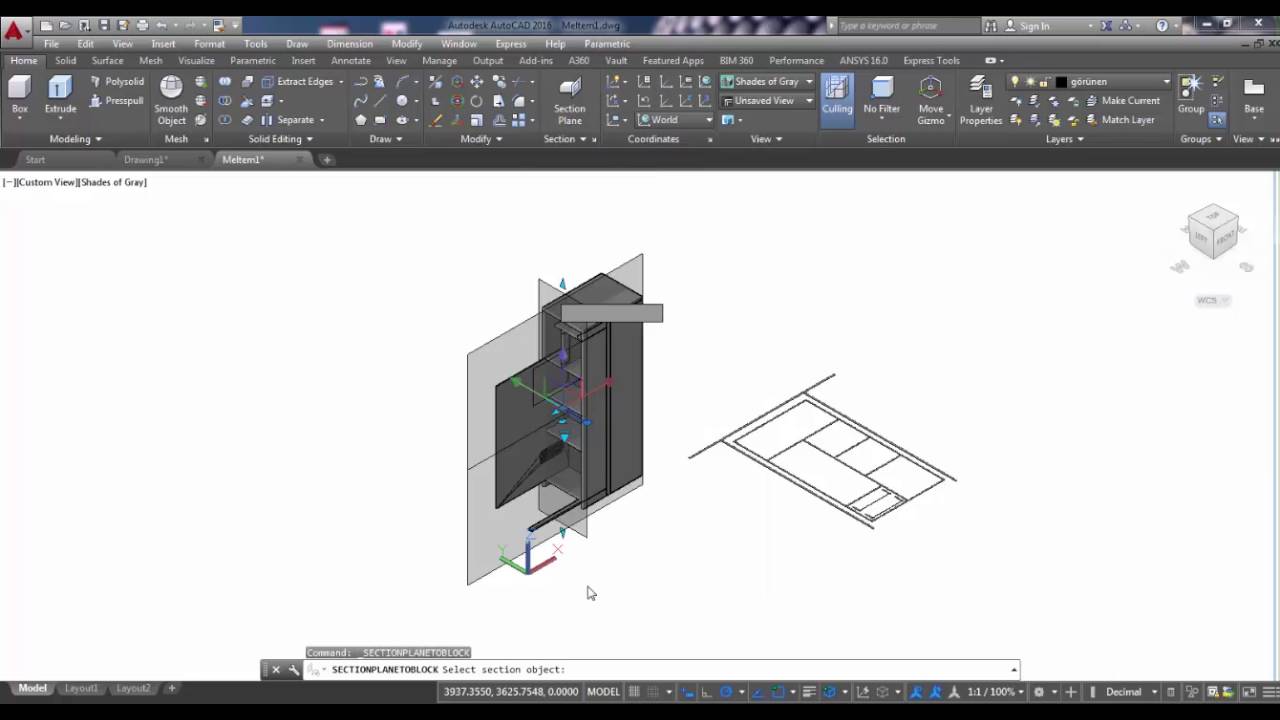The height and width of the screenshot is (720, 1280).
Task: Select the Section Plane tool
Action: (x=570, y=100)
